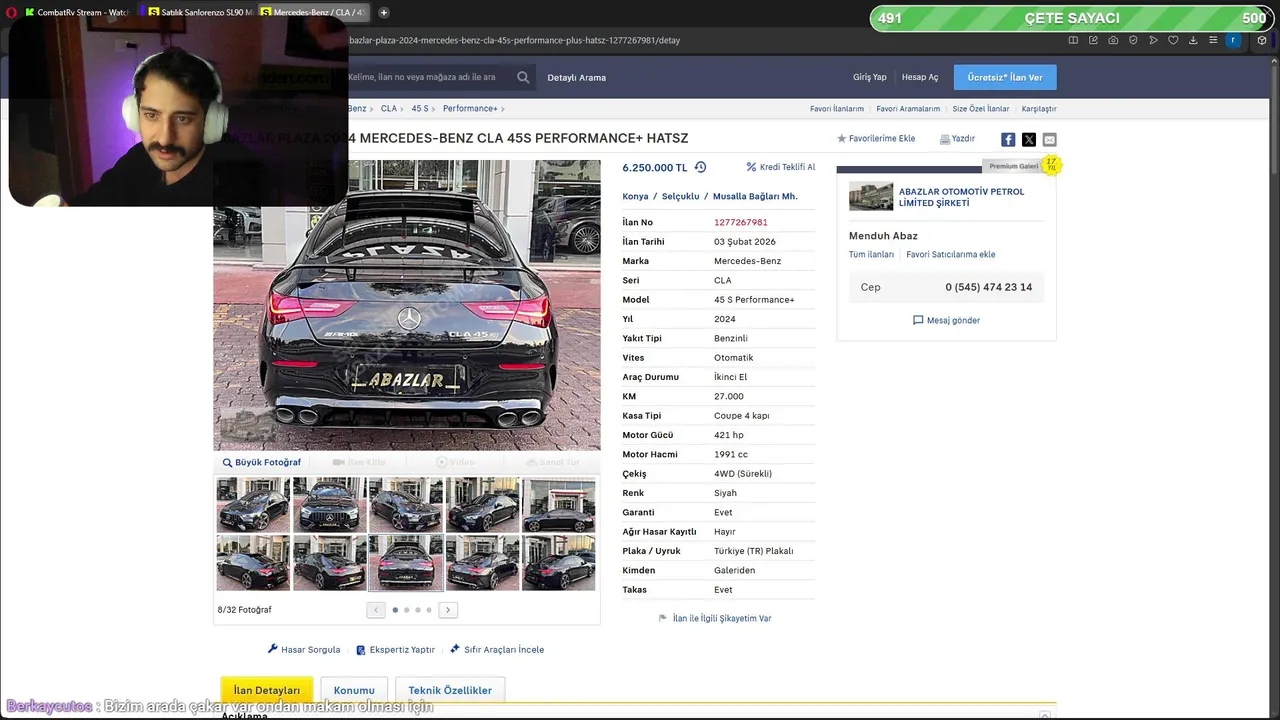Go to previous thumbnail page arrow
The image size is (1280, 720).
pos(376,609)
